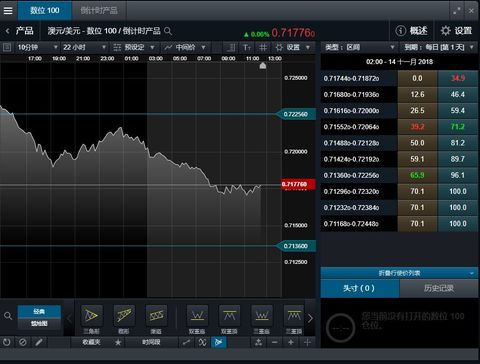Select the 三重顶 triple top pattern

pos(294,316)
